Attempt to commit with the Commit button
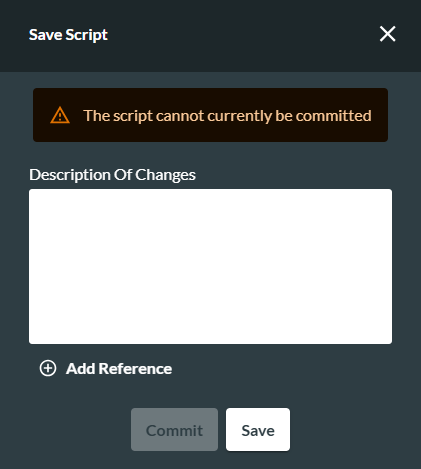421x469 pixels. (174, 430)
